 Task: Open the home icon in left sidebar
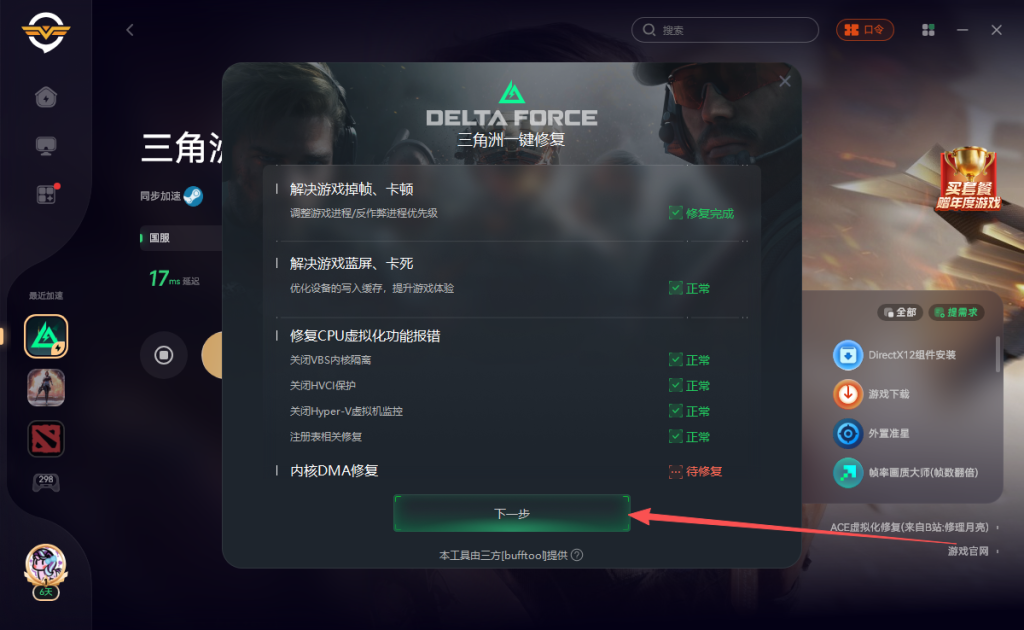(46, 97)
